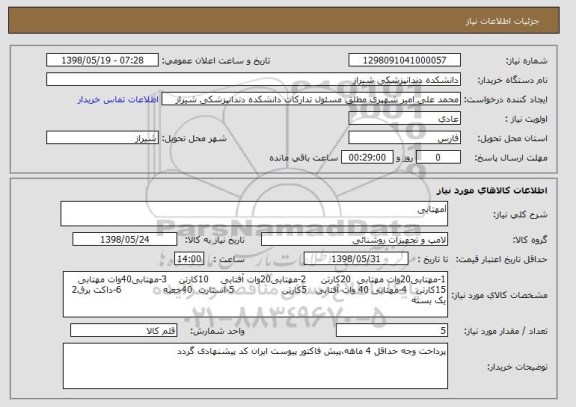Click the quantity field showing 5
The width and height of the screenshot is (576, 407).
[392, 331]
